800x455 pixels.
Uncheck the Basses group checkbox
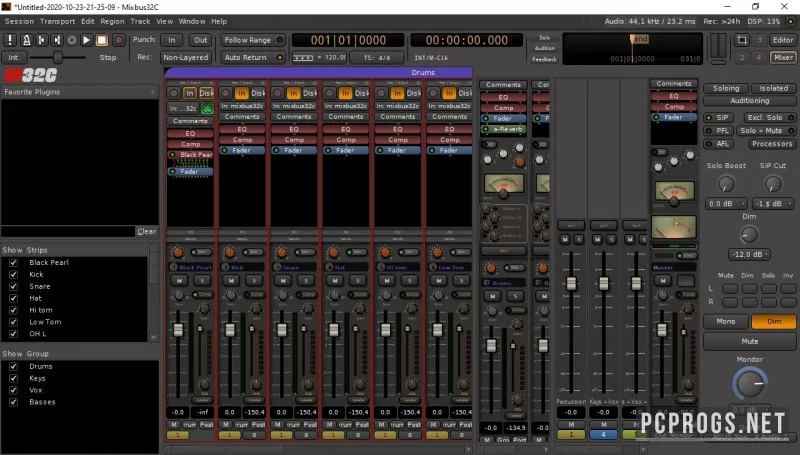(x=13, y=402)
